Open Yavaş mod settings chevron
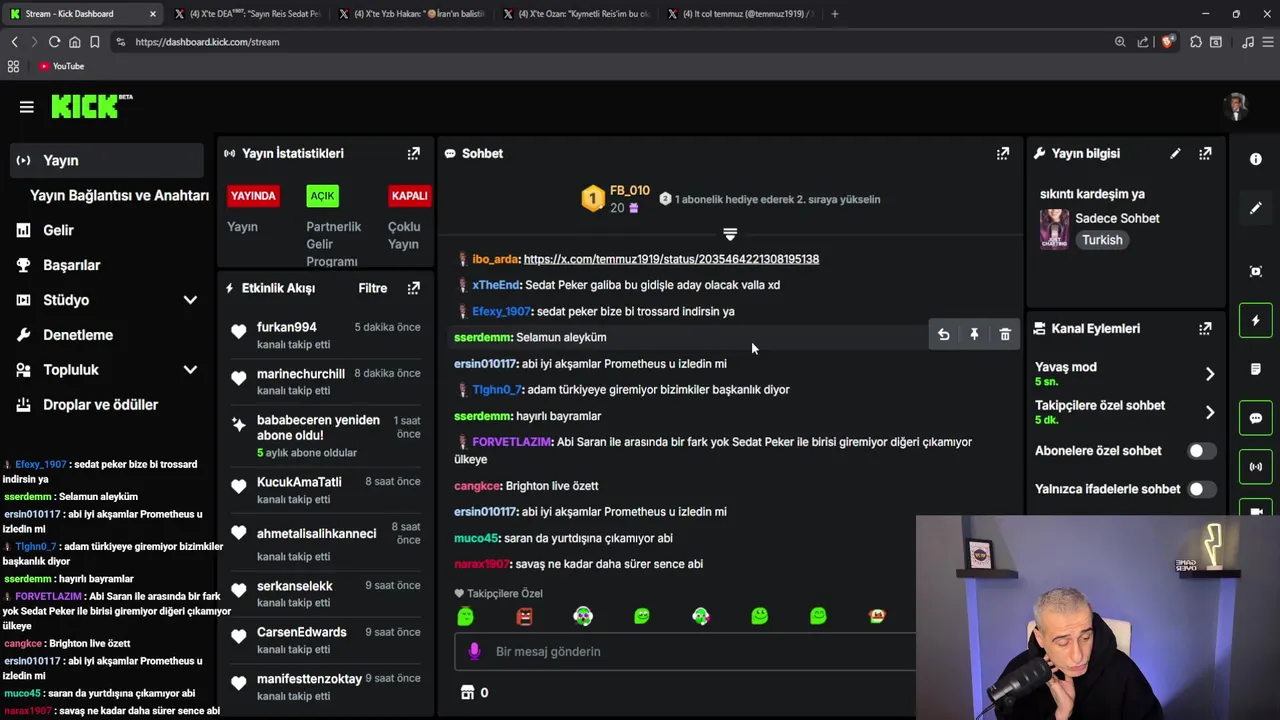 [1209, 374]
